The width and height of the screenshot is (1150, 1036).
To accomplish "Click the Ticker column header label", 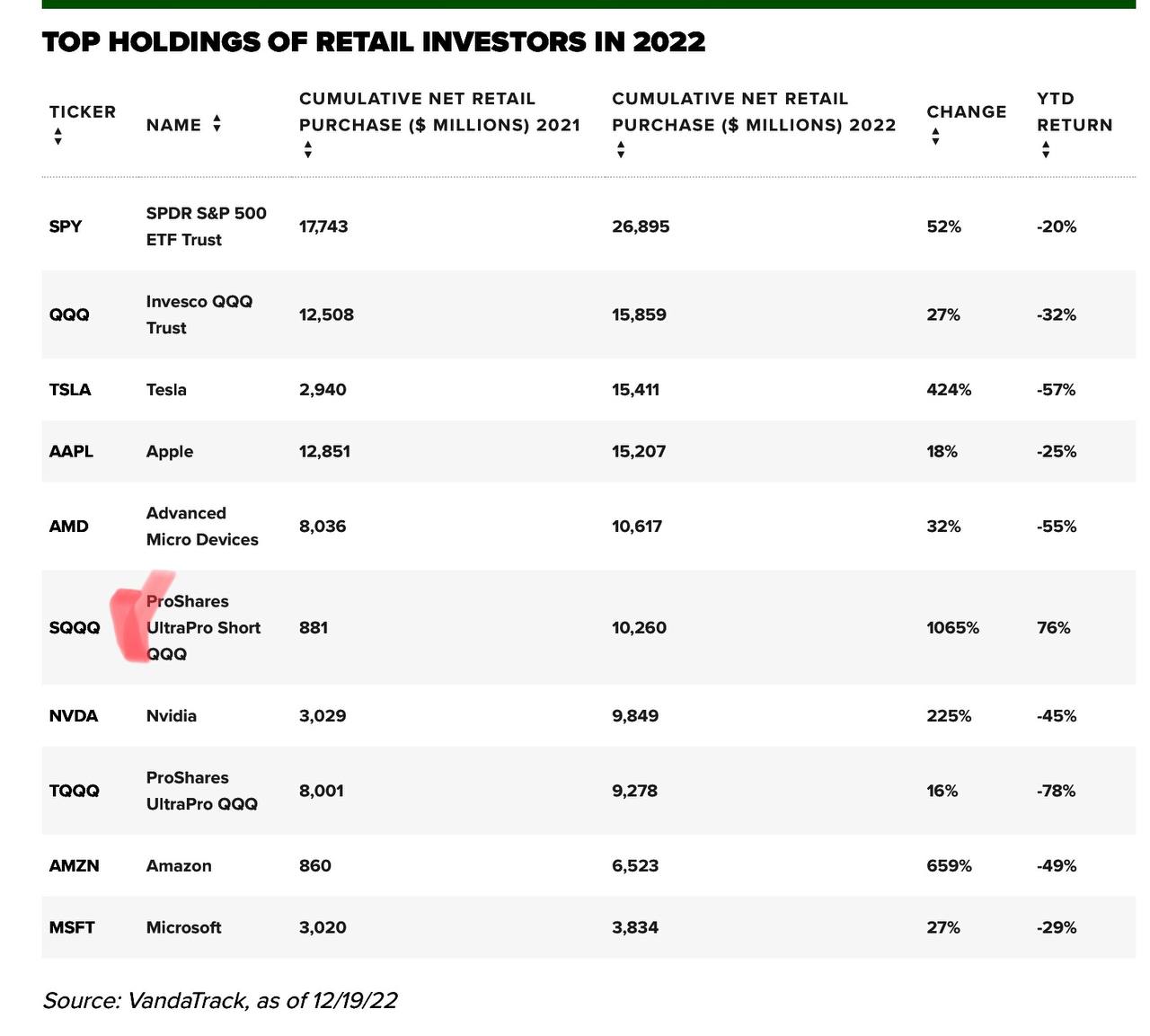I will (x=83, y=111).
